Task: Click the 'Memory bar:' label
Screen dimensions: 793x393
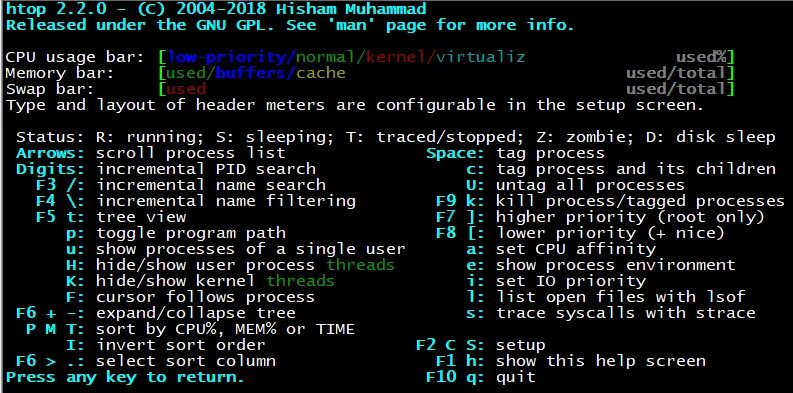Action: click(60, 73)
